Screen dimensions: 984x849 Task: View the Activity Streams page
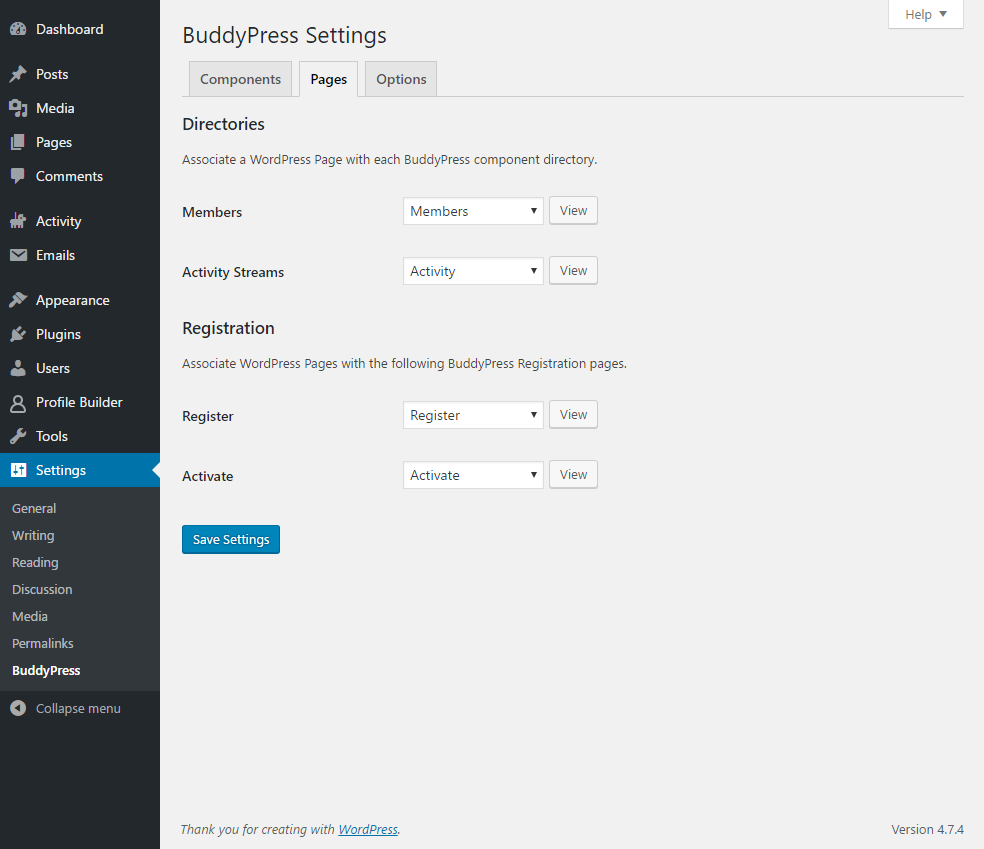click(574, 270)
